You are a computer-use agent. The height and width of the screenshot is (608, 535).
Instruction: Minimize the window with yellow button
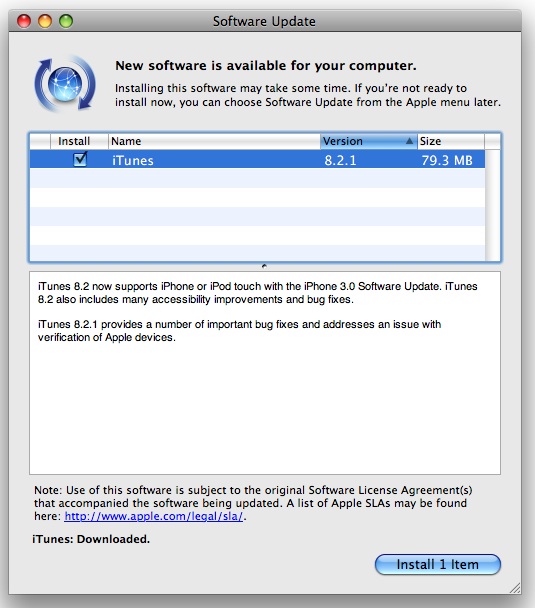45,21
